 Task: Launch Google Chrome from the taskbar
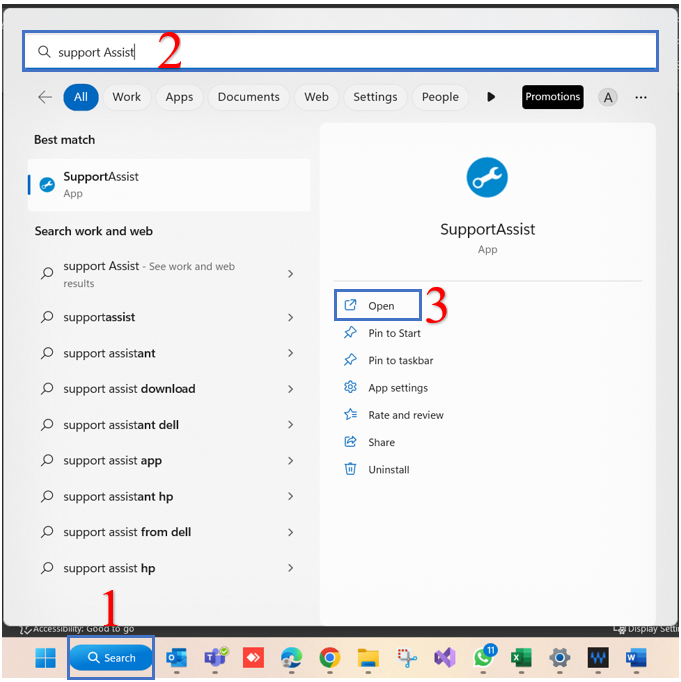point(330,658)
